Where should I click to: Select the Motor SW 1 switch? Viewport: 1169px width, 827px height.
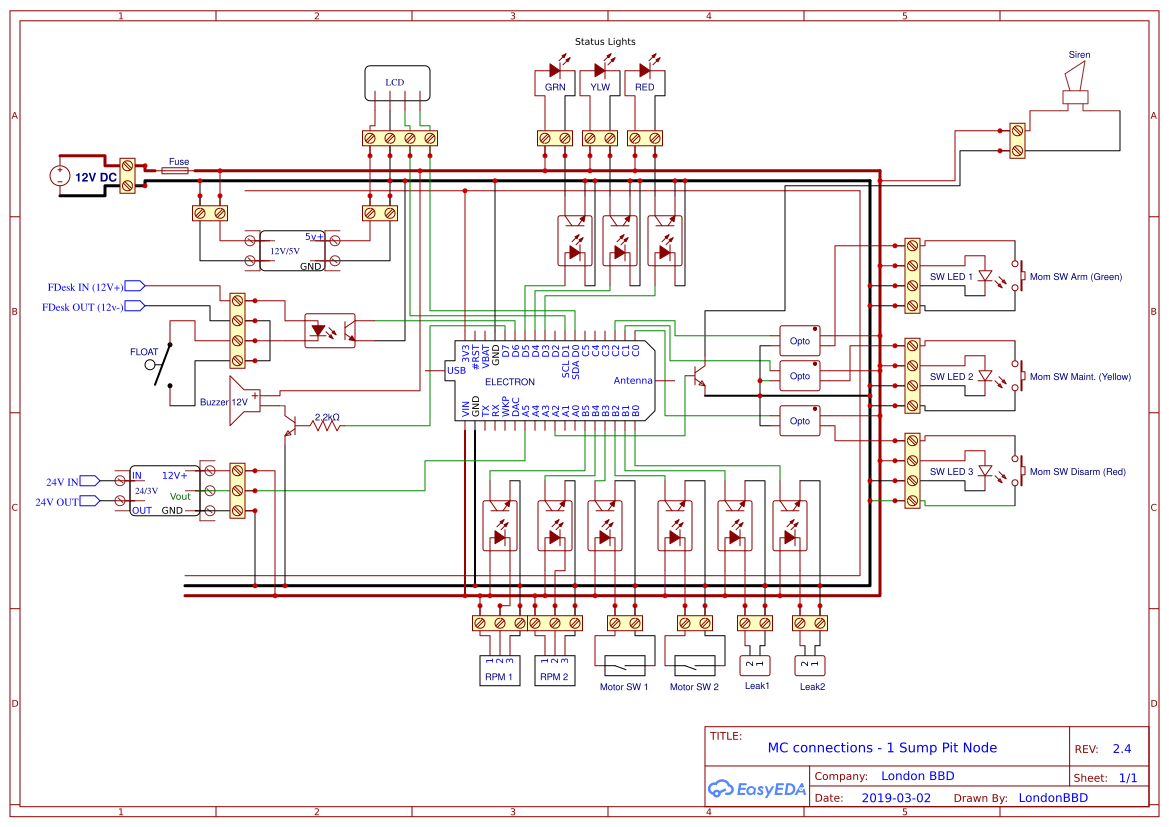[624, 664]
